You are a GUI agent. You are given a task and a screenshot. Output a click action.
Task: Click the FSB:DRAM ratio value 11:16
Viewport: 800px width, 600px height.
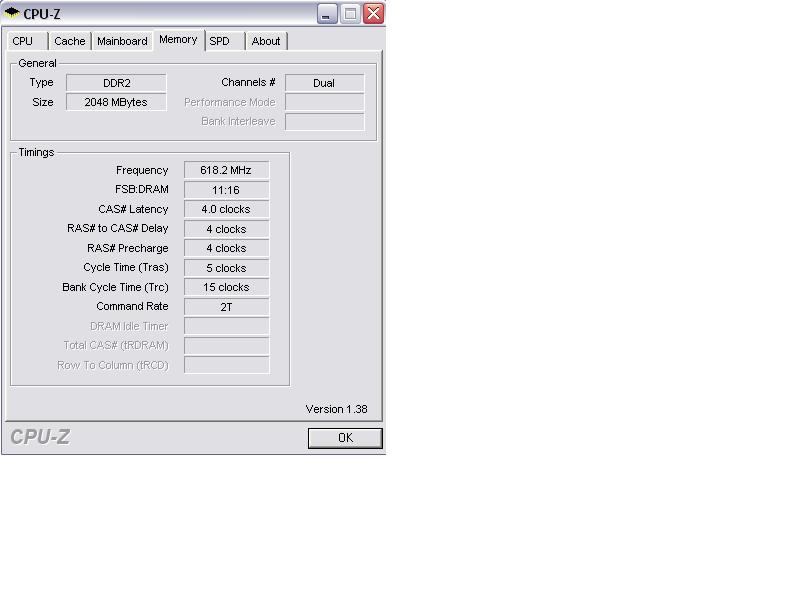(x=226, y=190)
